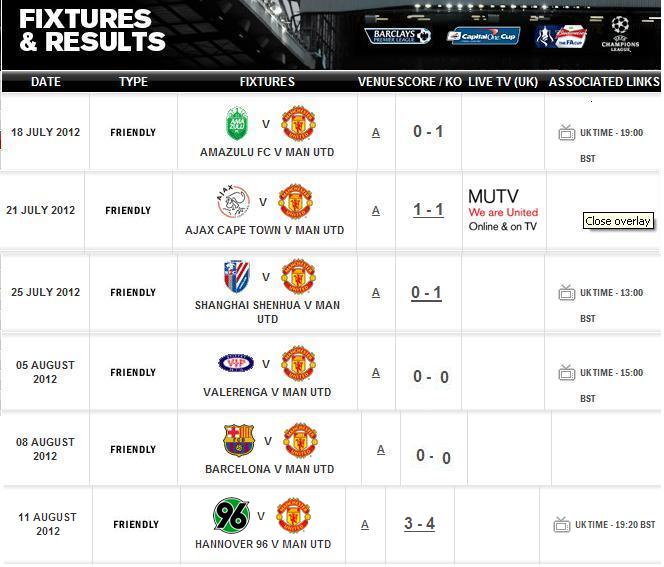Open the 0 - 1 Shanghai Shenhua score link

(x=426, y=293)
